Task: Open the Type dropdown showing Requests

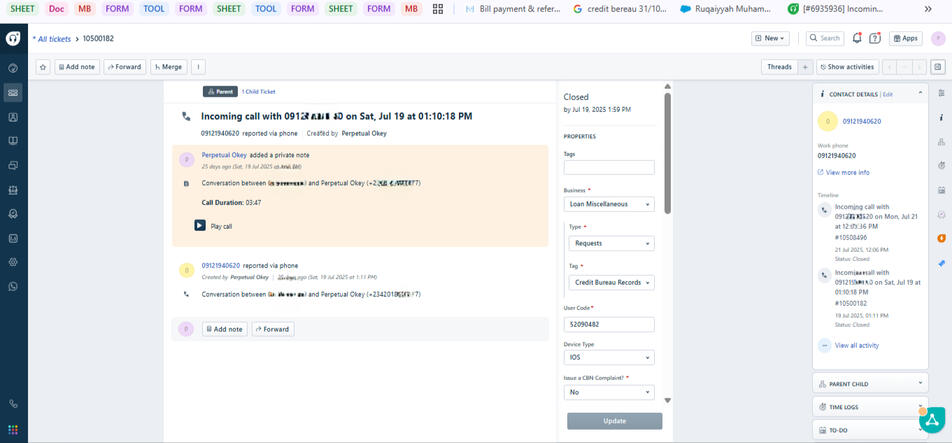Action: point(608,243)
